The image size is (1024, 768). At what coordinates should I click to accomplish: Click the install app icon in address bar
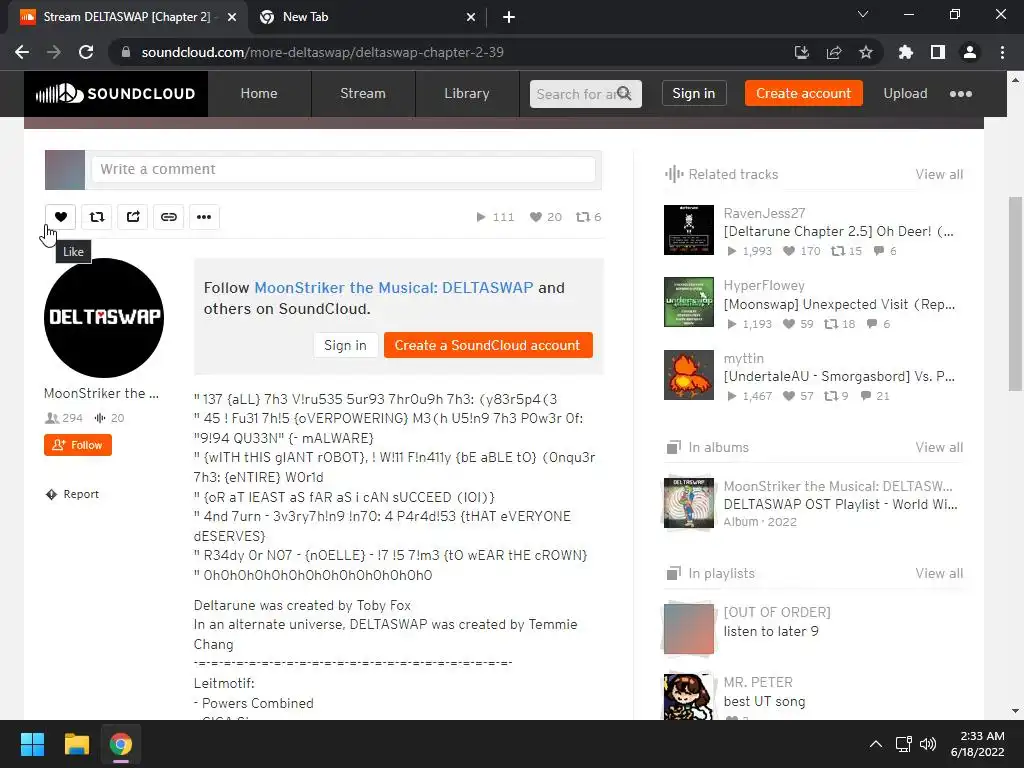[x=802, y=52]
